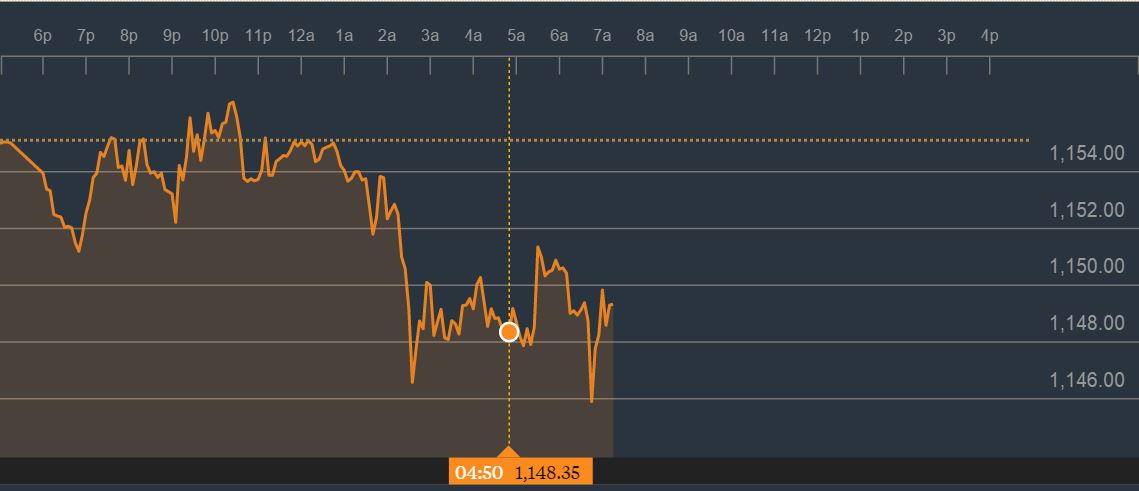Click the 1,154.00 price axis label
Viewport: 1139px width, 491px height.
pyautogui.click(x=1087, y=153)
